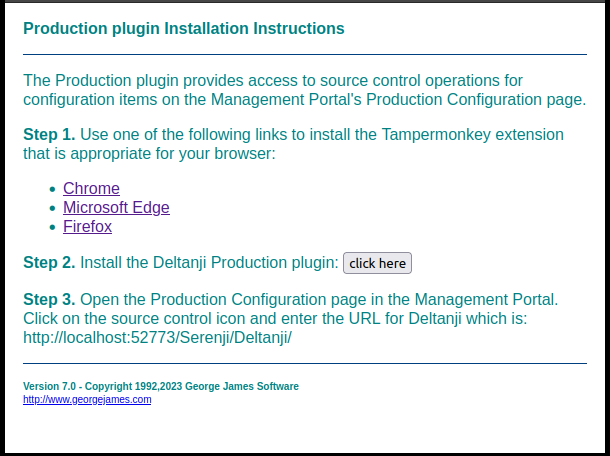Click "Install the Deltanji Production plugin" text
Viewport: 610px width, 456px height.
(x=209, y=263)
